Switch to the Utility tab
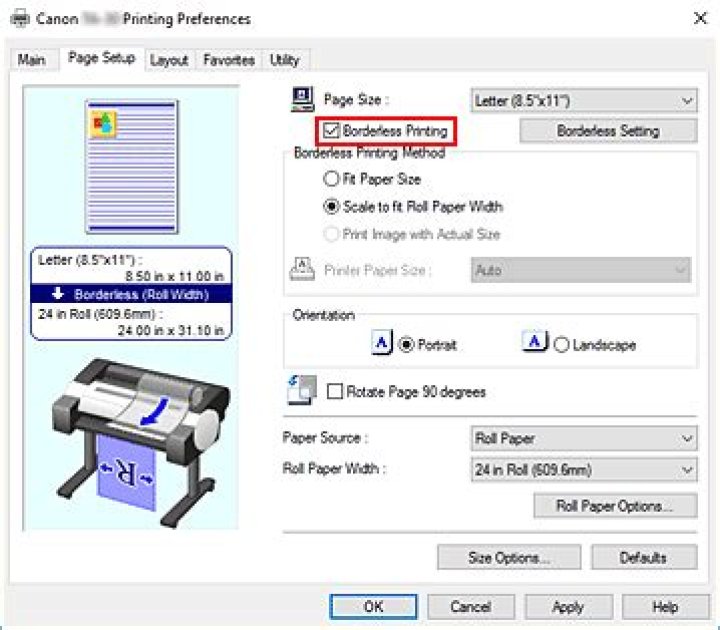Viewport: 720px width, 630px height. click(284, 60)
